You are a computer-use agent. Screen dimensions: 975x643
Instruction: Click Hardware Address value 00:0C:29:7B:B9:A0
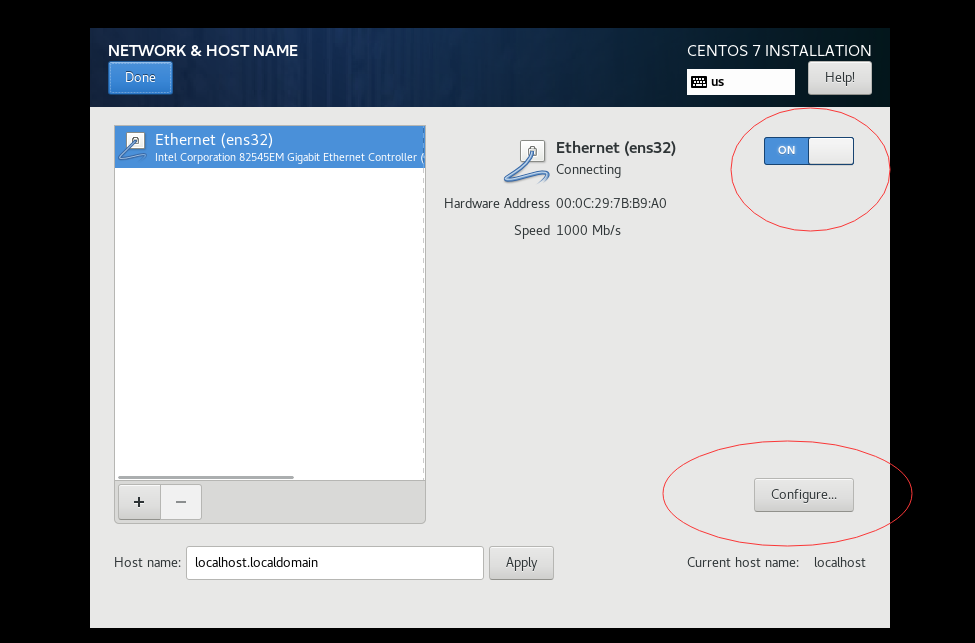611,203
